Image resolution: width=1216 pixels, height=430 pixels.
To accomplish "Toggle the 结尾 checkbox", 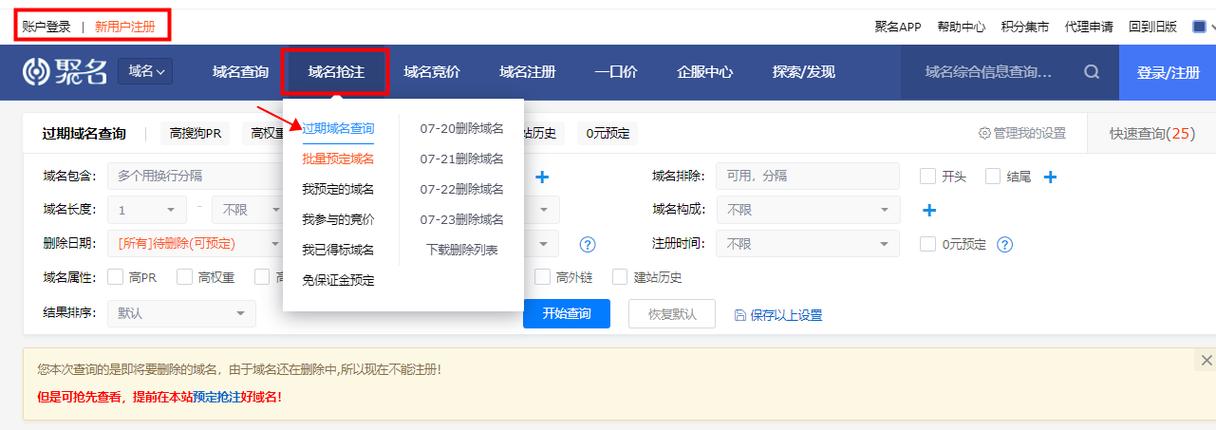I will pos(992,176).
